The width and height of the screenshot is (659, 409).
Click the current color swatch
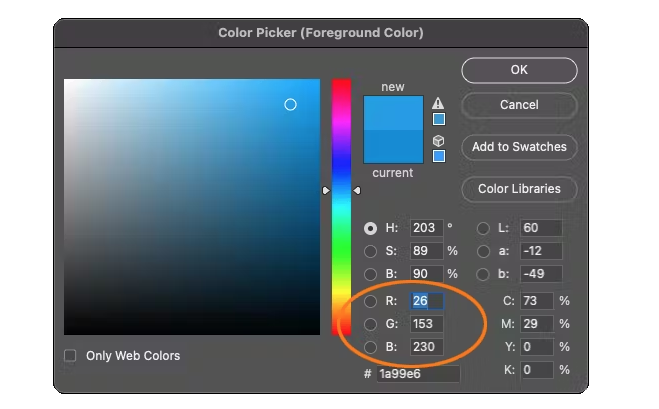[x=393, y=146]
